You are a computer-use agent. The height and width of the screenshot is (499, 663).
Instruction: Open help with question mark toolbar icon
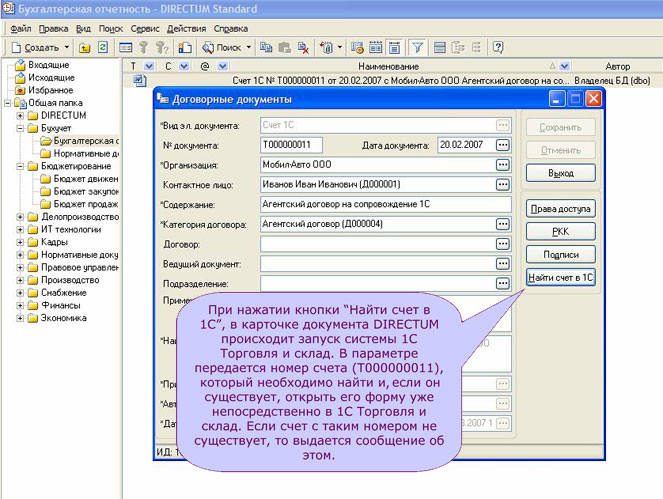498,47
